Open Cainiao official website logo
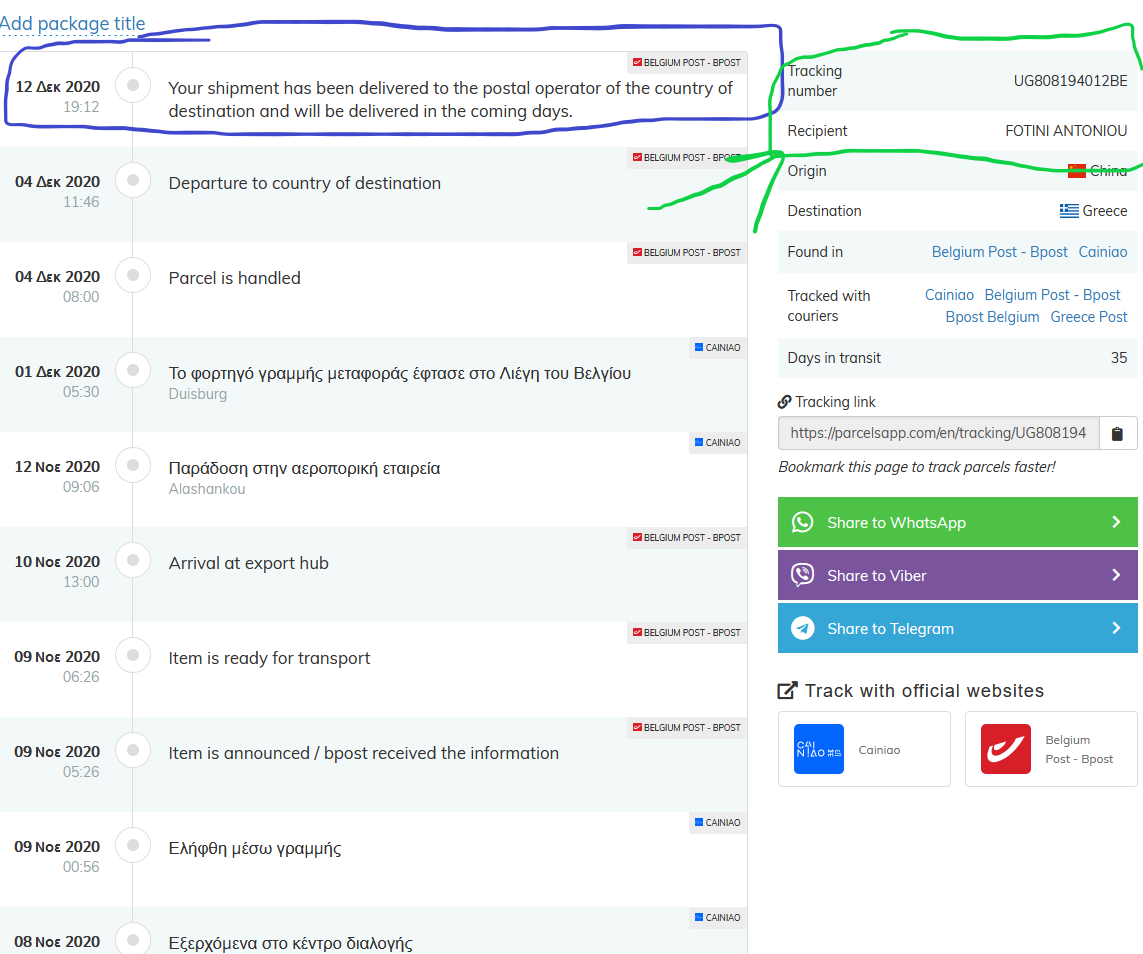This screenshot has width=1143, height=954. (x=819, y=749)
